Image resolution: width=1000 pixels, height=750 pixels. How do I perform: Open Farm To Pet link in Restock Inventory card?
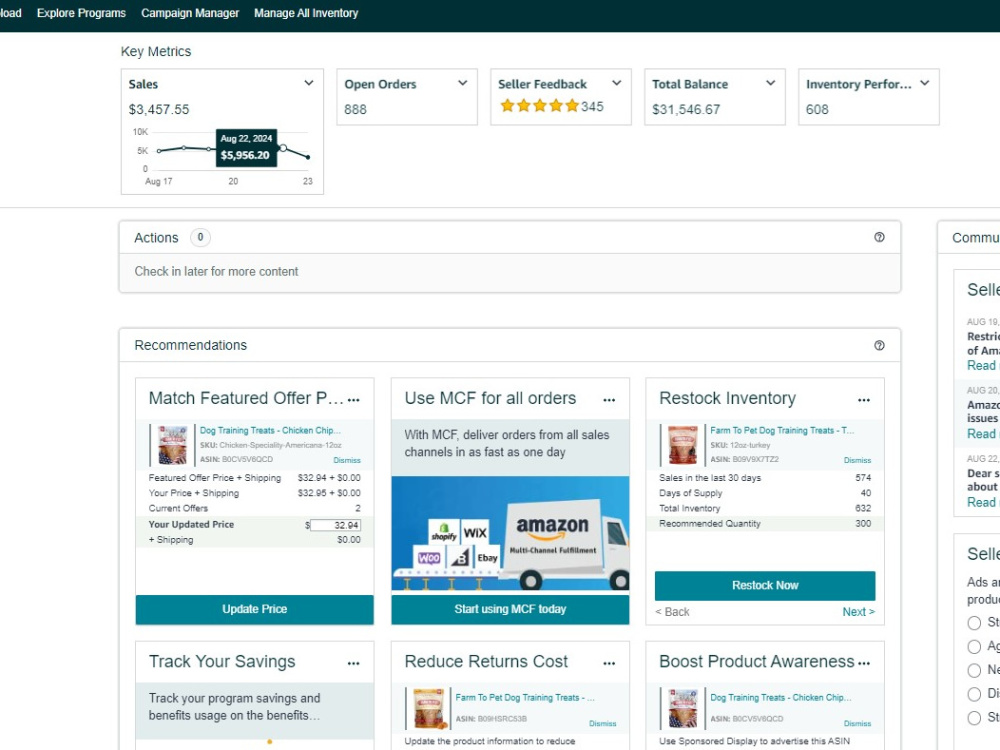click(x=782, y=430)
